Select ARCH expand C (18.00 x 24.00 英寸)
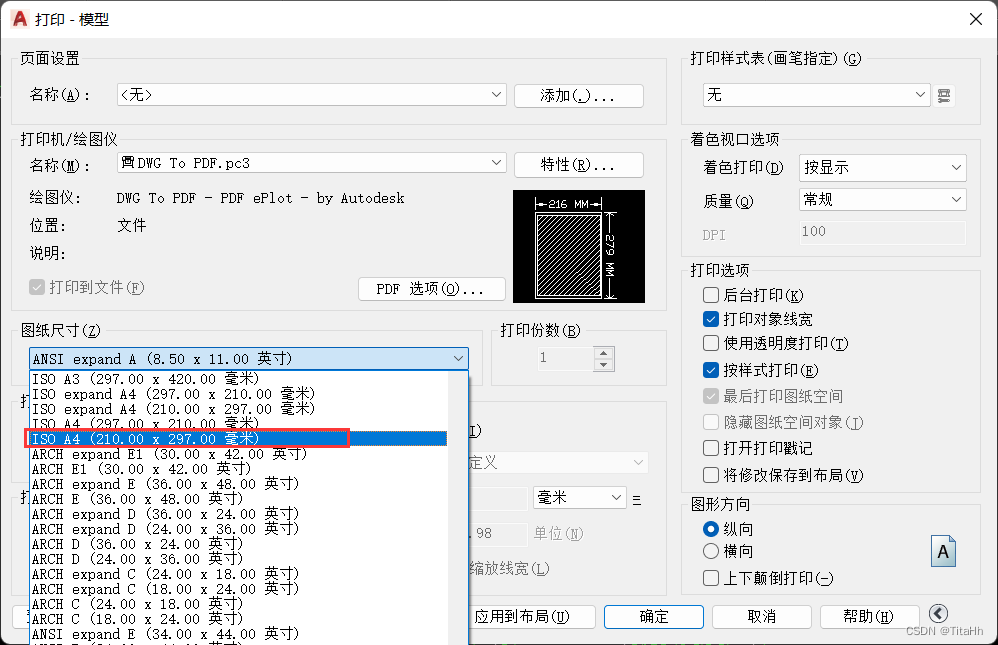Image resolution: width=998 pixels, height=645 pixels. coord(239,589)
